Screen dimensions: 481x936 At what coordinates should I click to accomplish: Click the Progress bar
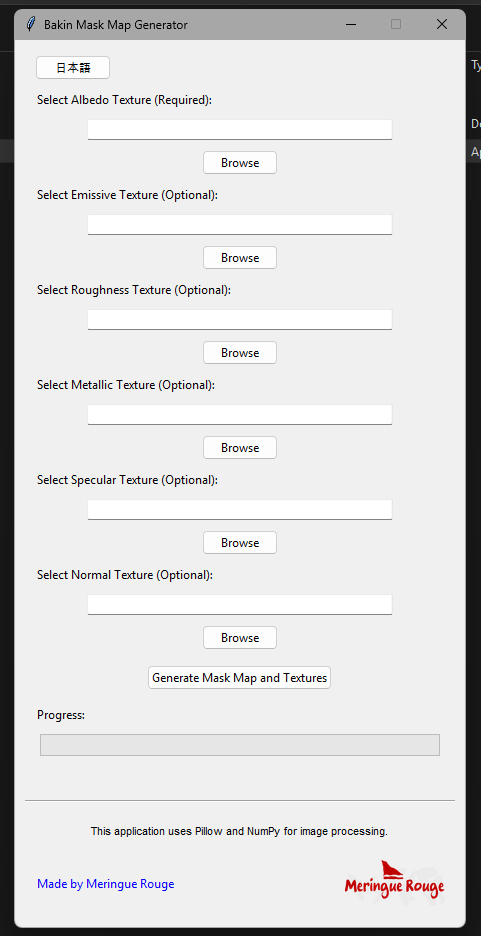click(x=240, y=745)
